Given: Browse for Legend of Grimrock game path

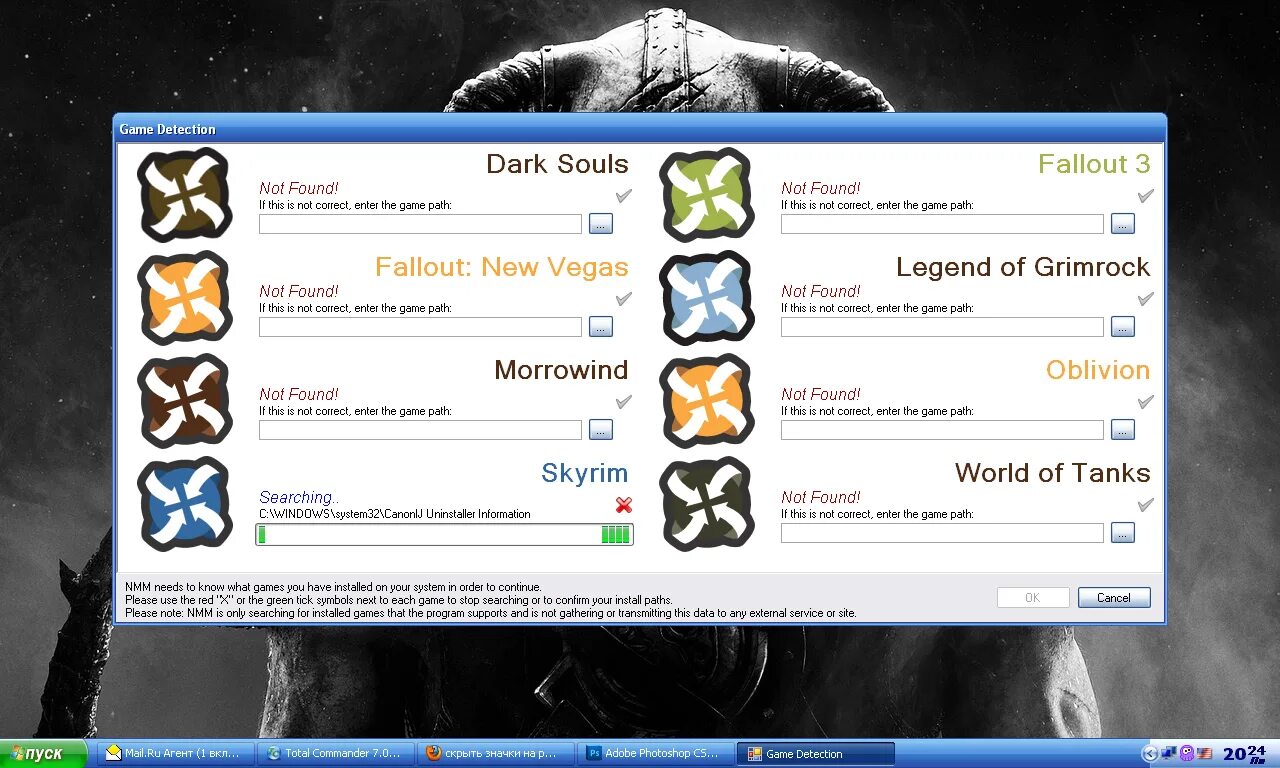Looking at the screenshot, I should click(1123, 327).
